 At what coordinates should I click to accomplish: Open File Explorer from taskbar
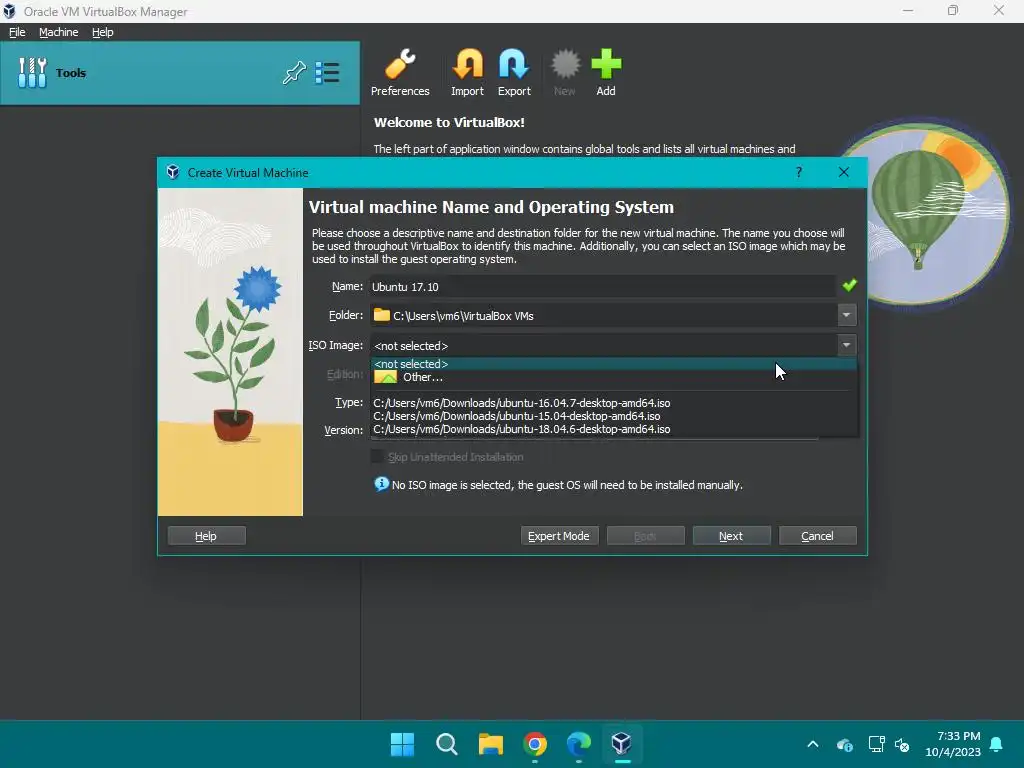[x=490, y=744]
